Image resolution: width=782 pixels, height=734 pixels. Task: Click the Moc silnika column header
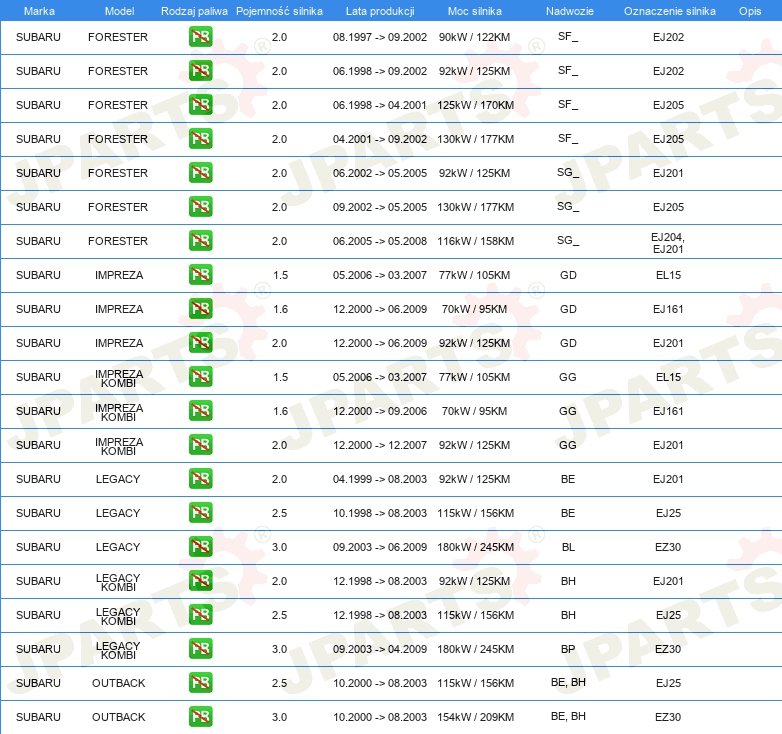pos(475,11)
